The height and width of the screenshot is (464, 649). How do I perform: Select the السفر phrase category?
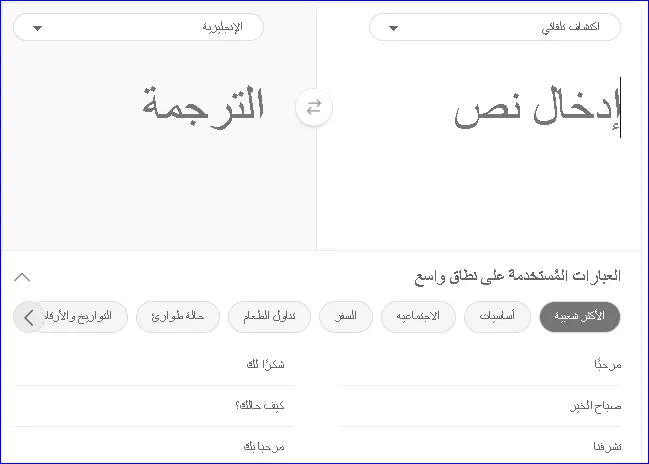[346, 317]
